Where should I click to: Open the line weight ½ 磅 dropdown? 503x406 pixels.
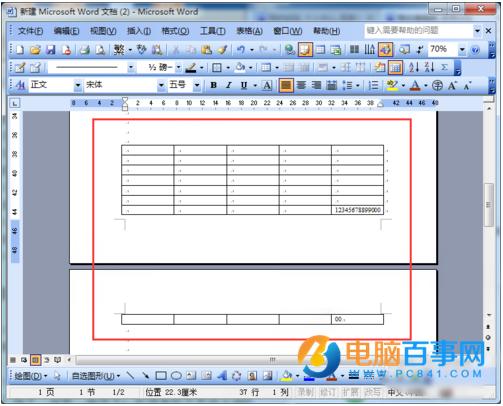(x=179, y=68)
